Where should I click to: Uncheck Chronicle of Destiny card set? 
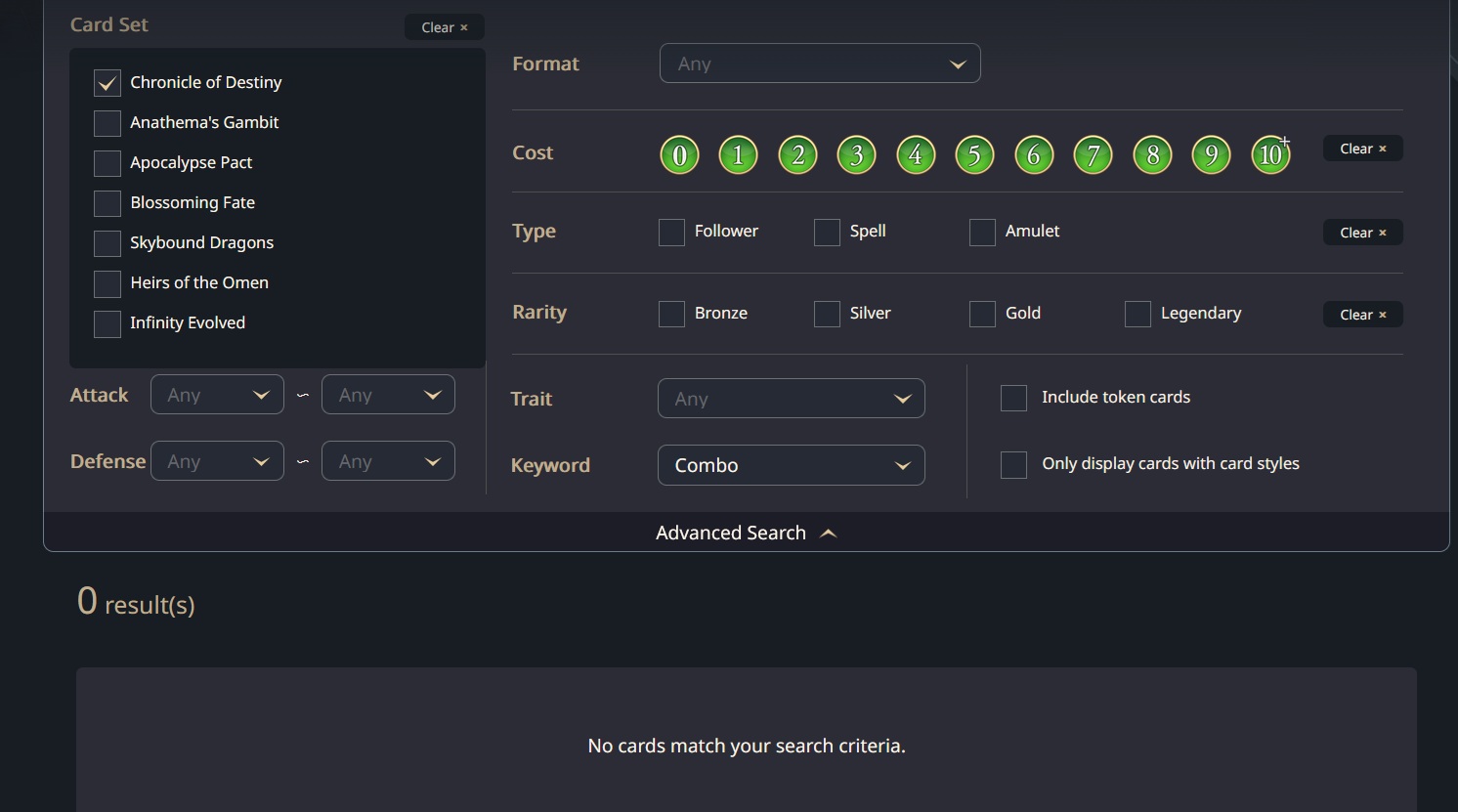coord(107,83)
